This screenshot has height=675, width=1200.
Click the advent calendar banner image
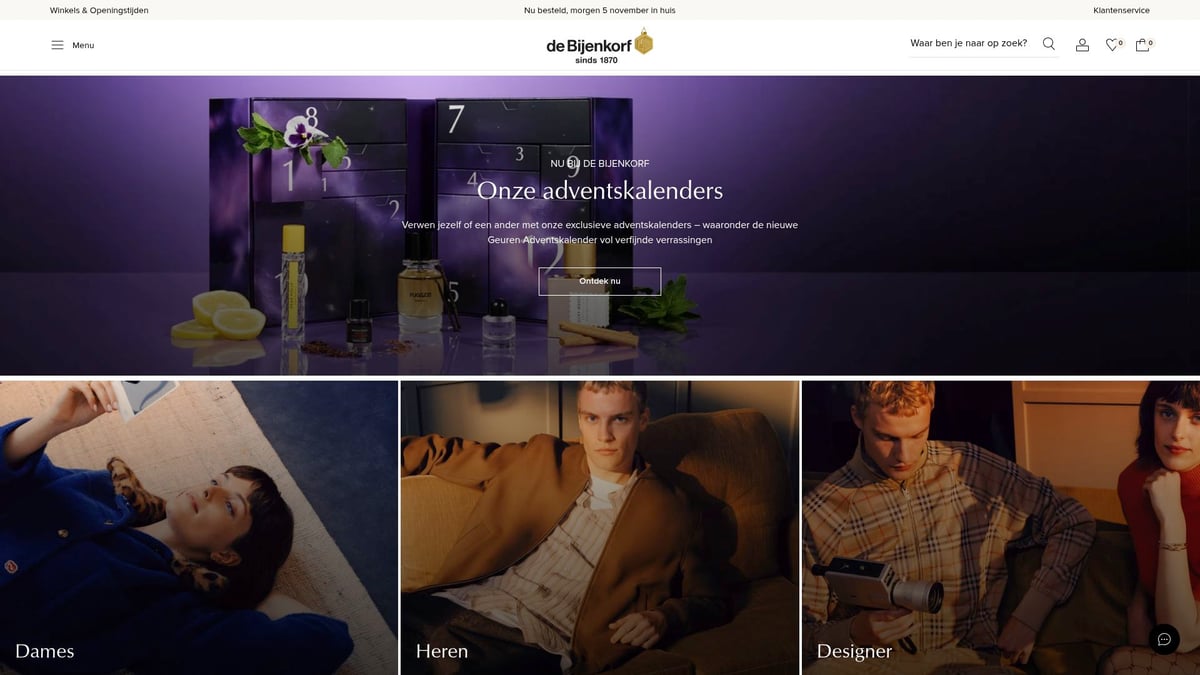click(x=600, y=225)
